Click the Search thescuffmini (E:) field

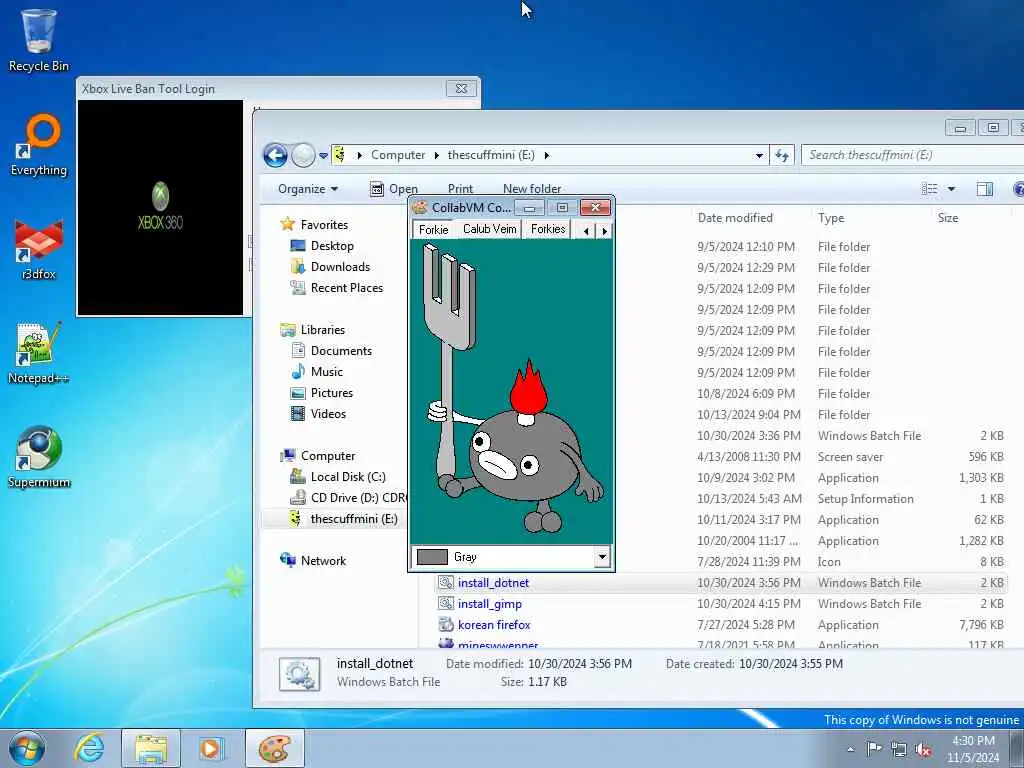click(911, 155)
